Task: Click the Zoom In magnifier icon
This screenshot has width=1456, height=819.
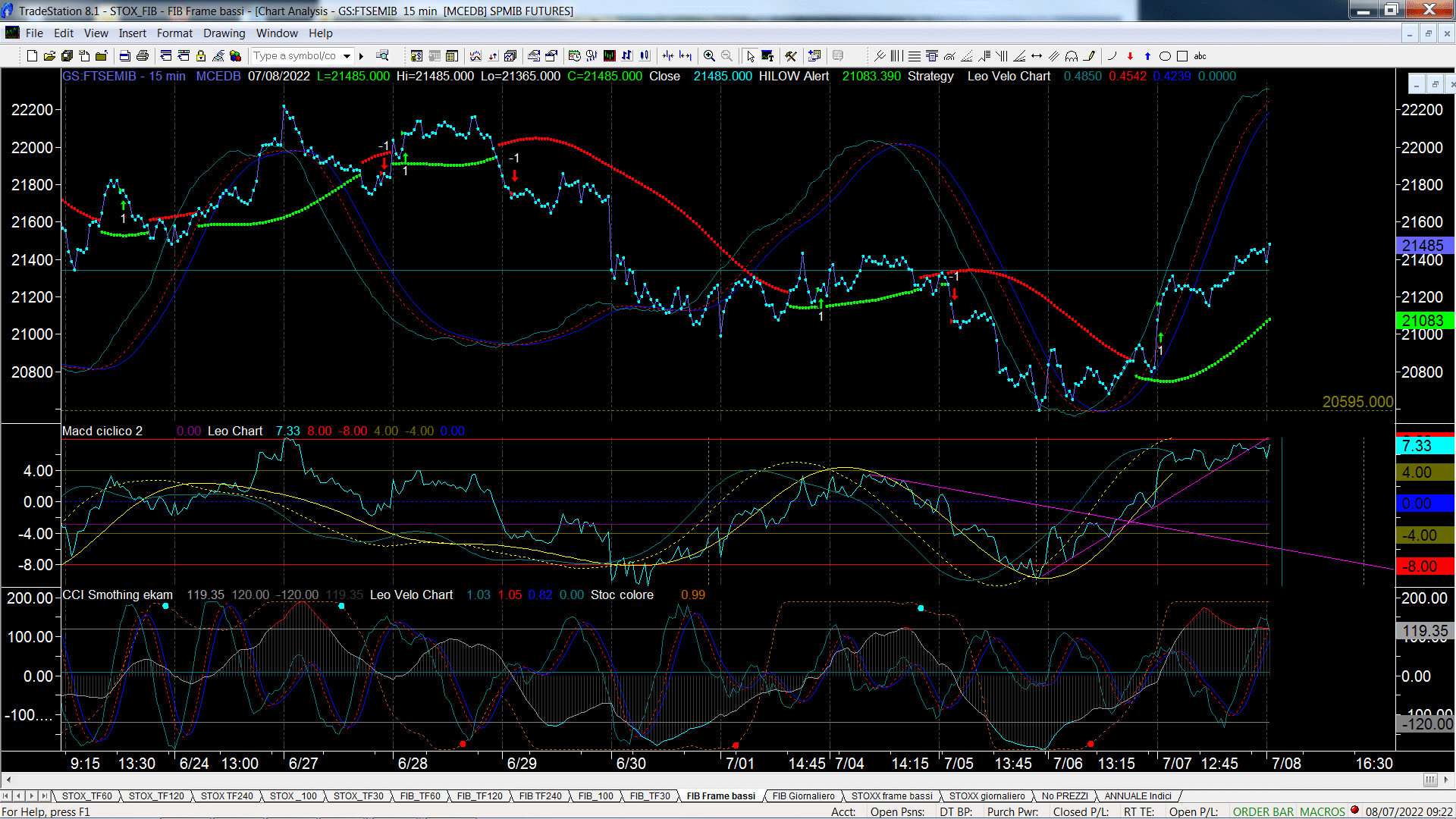Action: [x=709, y=55]
